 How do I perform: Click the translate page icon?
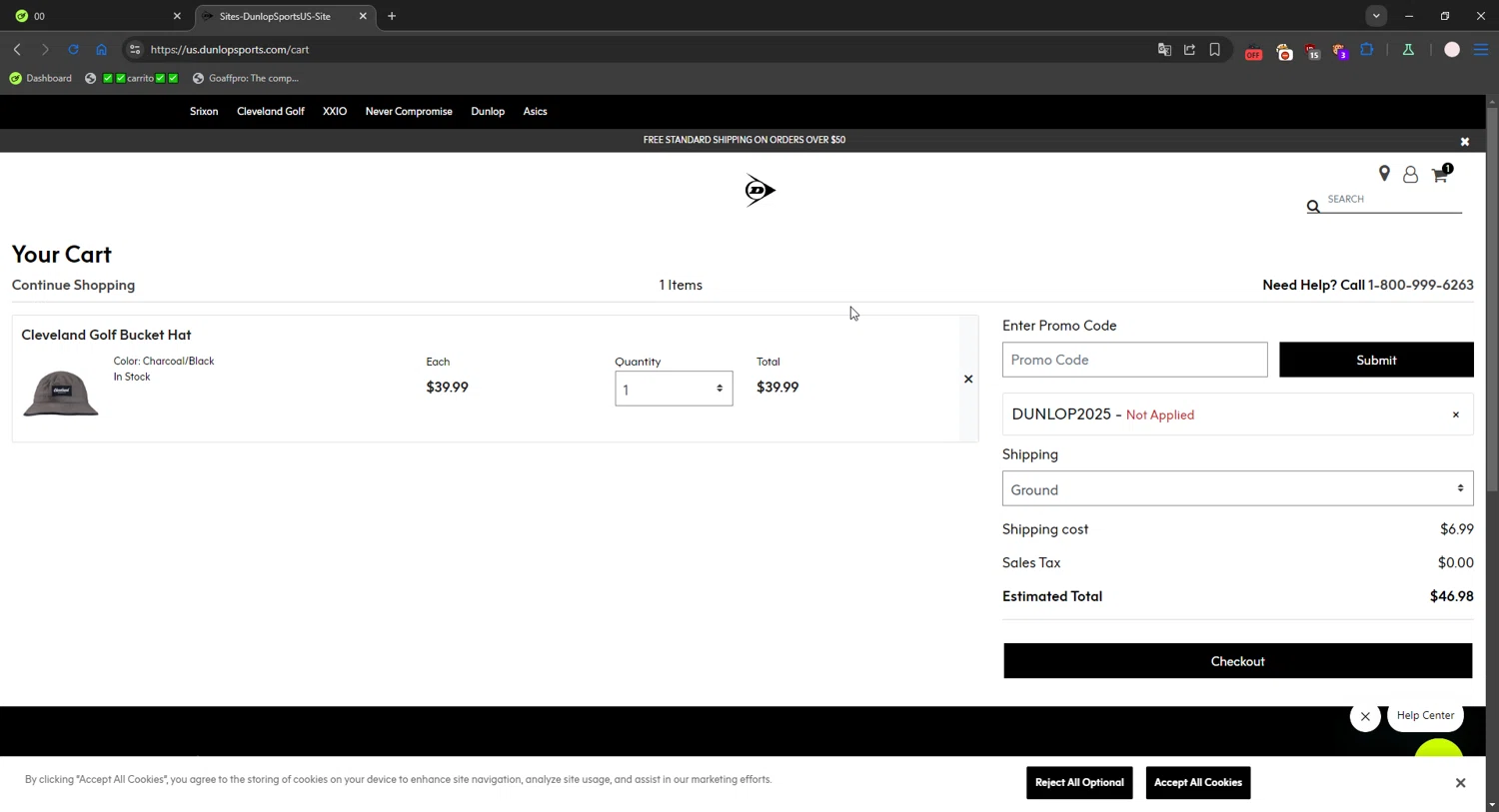click(1164, 49)
